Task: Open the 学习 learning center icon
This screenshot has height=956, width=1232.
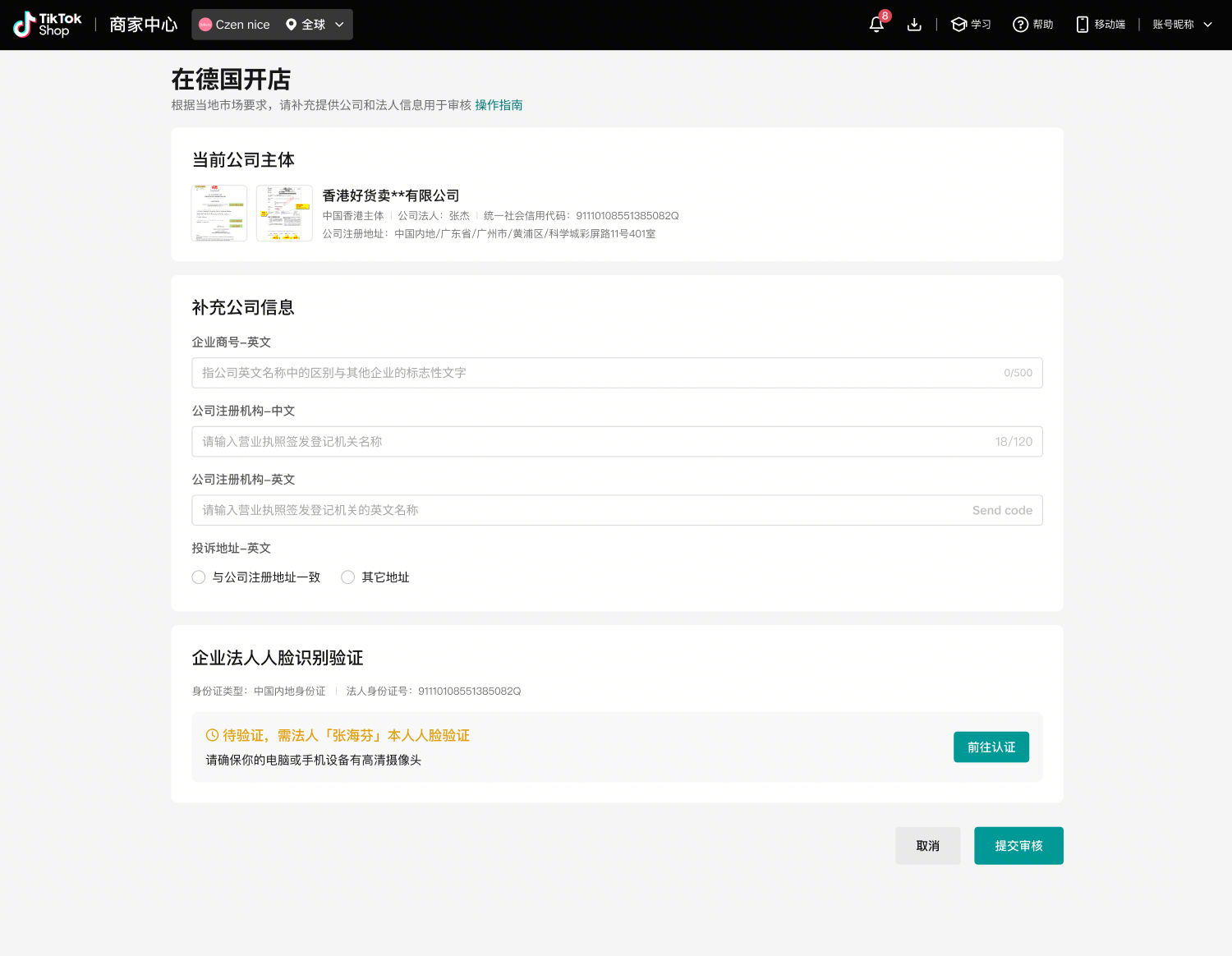Action: coord(958,25)
